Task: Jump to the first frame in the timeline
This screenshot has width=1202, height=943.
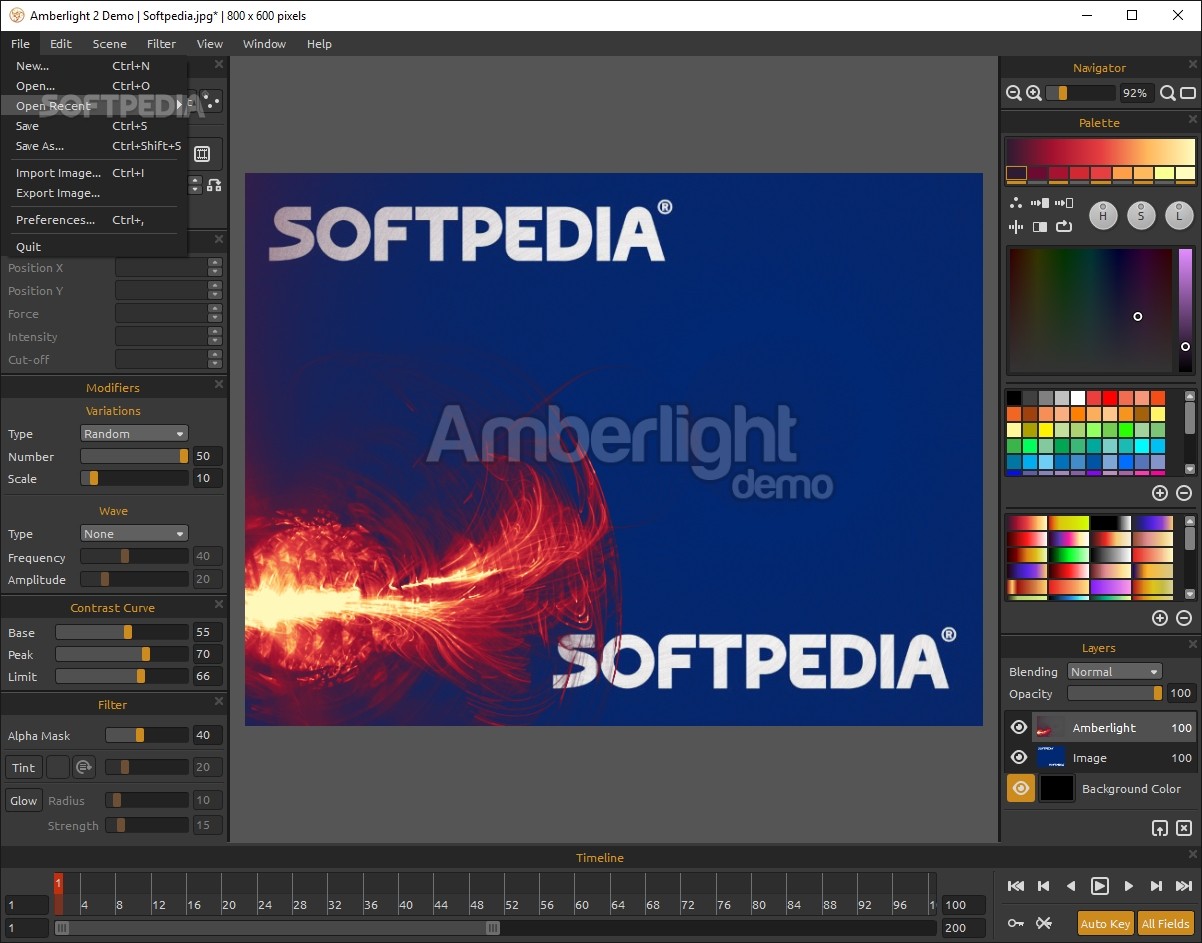Action: (1016, 886)
